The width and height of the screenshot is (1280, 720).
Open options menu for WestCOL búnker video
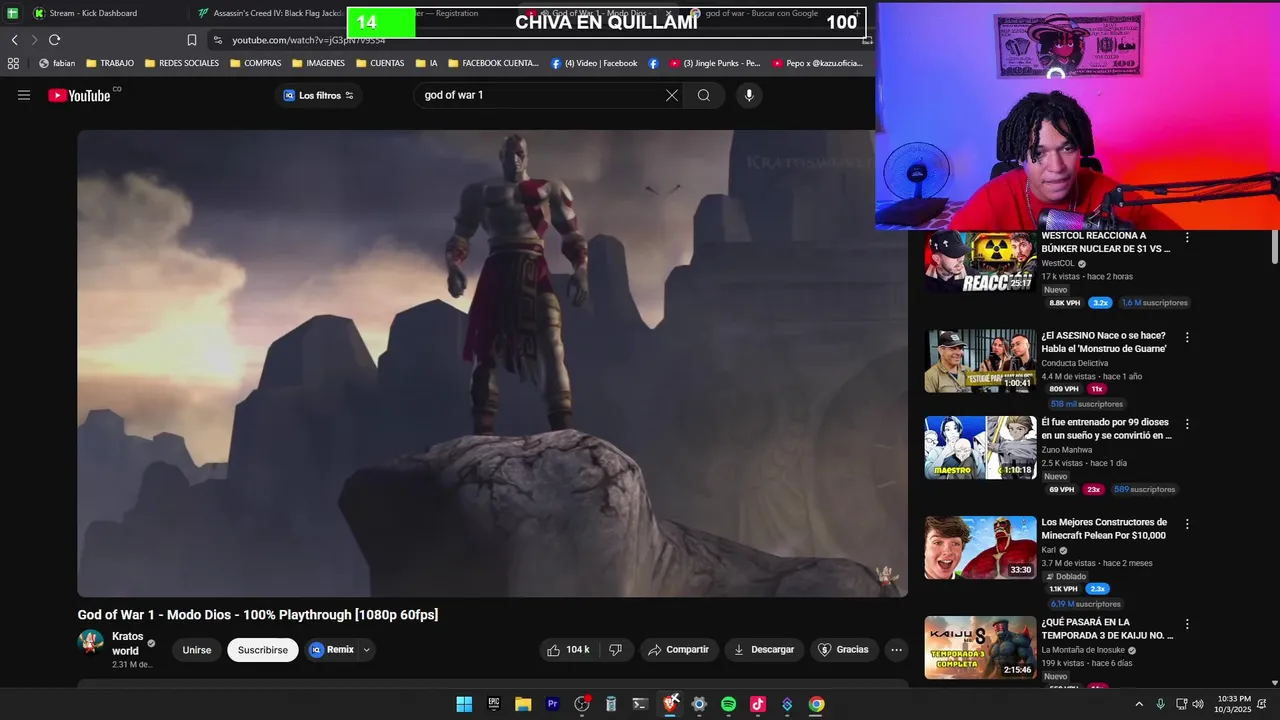1187,238
